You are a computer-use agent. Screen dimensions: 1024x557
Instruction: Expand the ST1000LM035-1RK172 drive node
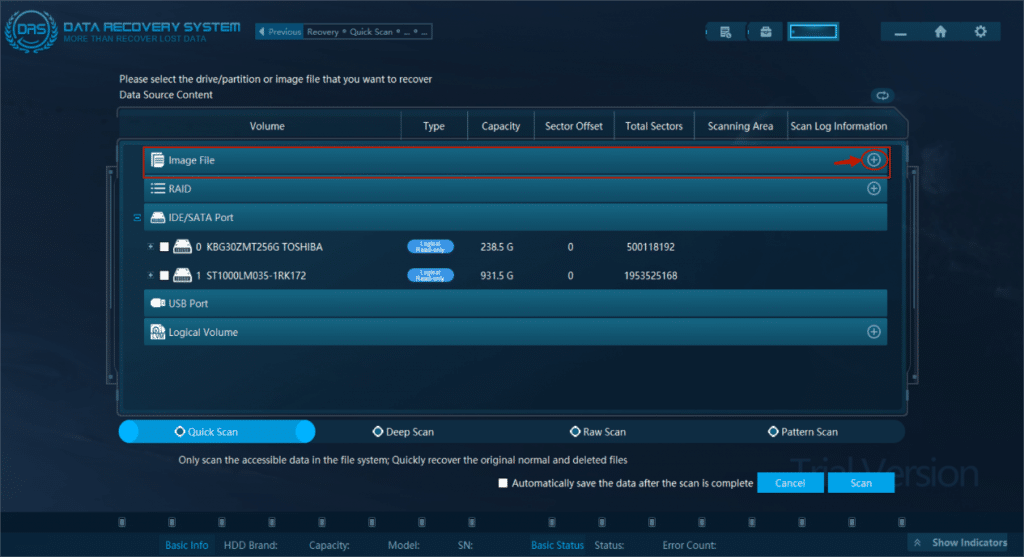(151, 276)
